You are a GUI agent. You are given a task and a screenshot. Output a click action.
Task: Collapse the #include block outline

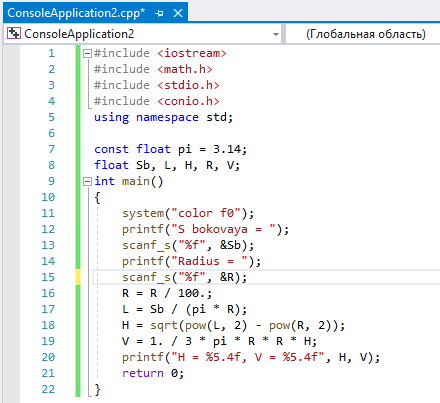coord(87,53)
